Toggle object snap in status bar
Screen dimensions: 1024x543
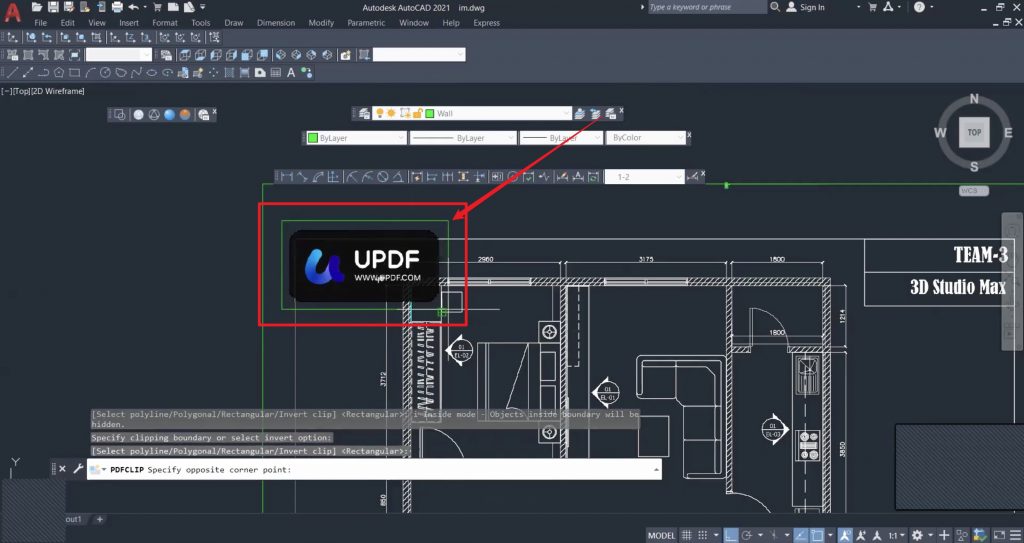coord(817,535)
